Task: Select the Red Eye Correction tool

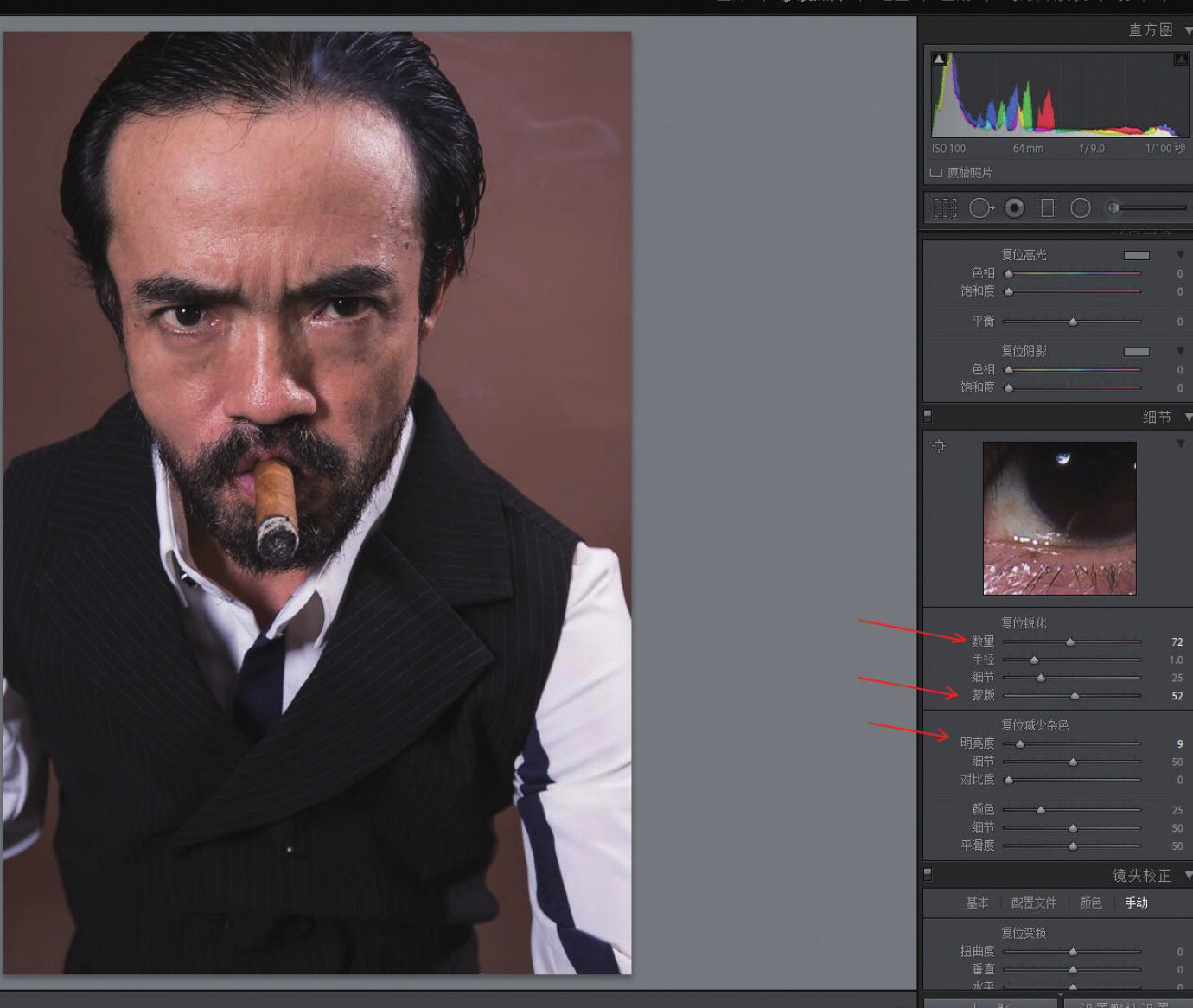Action: pos(1015,208)
